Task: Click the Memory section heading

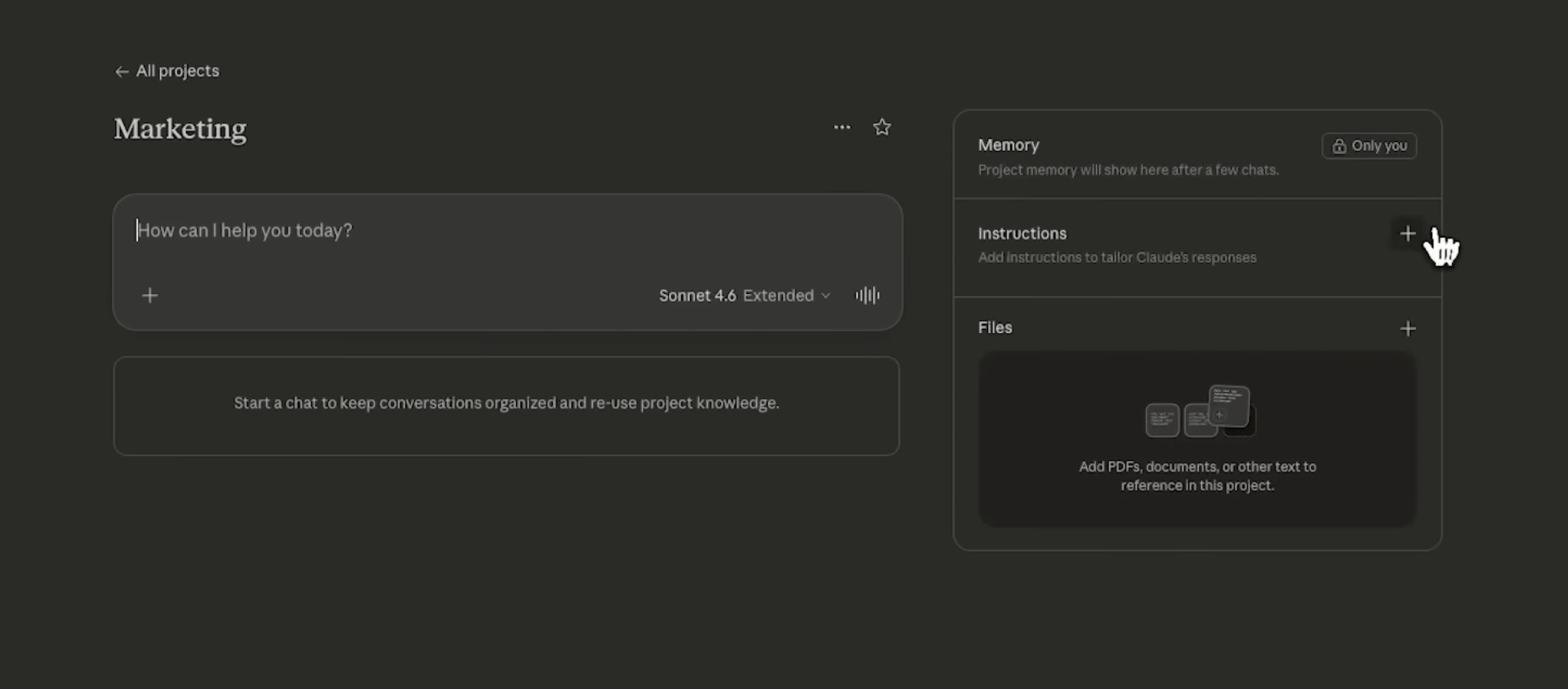Action: click(1009, 145)
